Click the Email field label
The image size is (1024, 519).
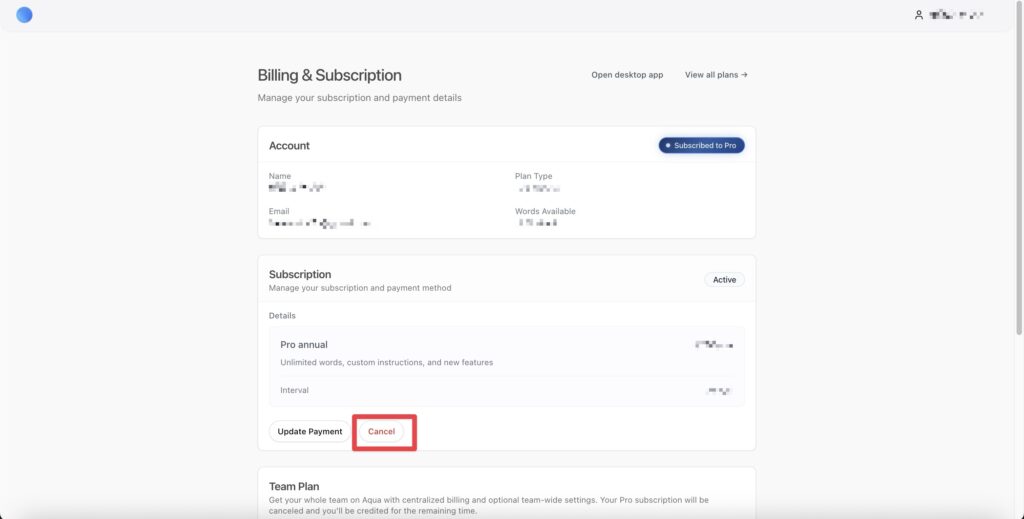279,211
